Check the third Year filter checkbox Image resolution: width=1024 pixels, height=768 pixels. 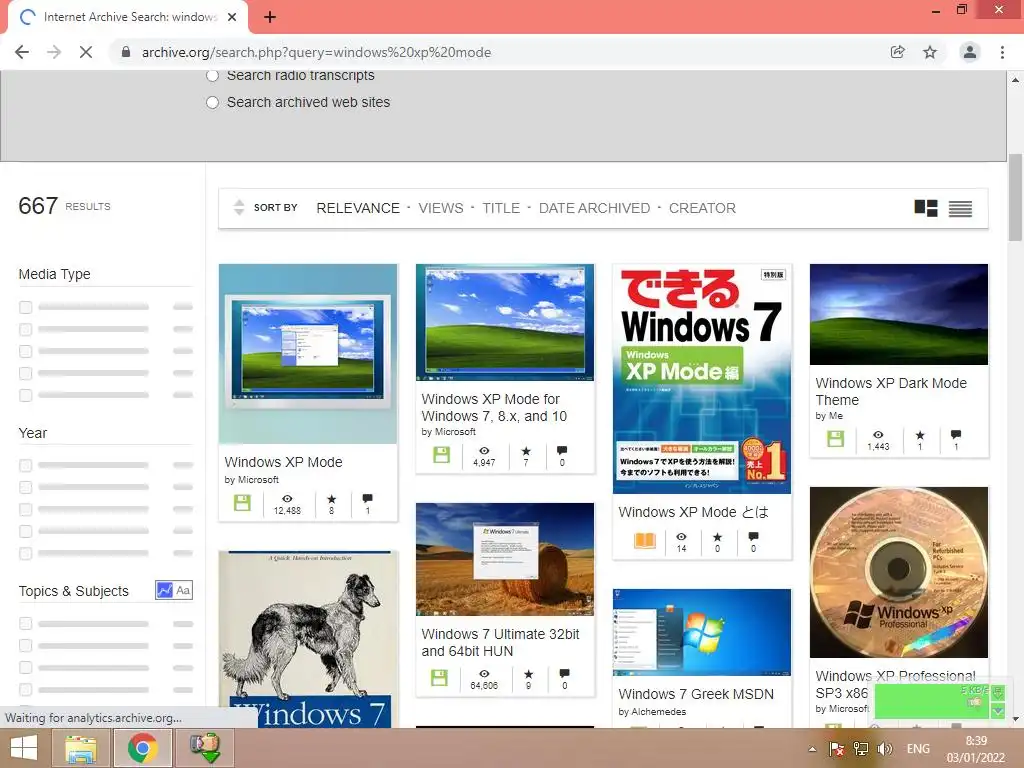click(x=25, y=509)
